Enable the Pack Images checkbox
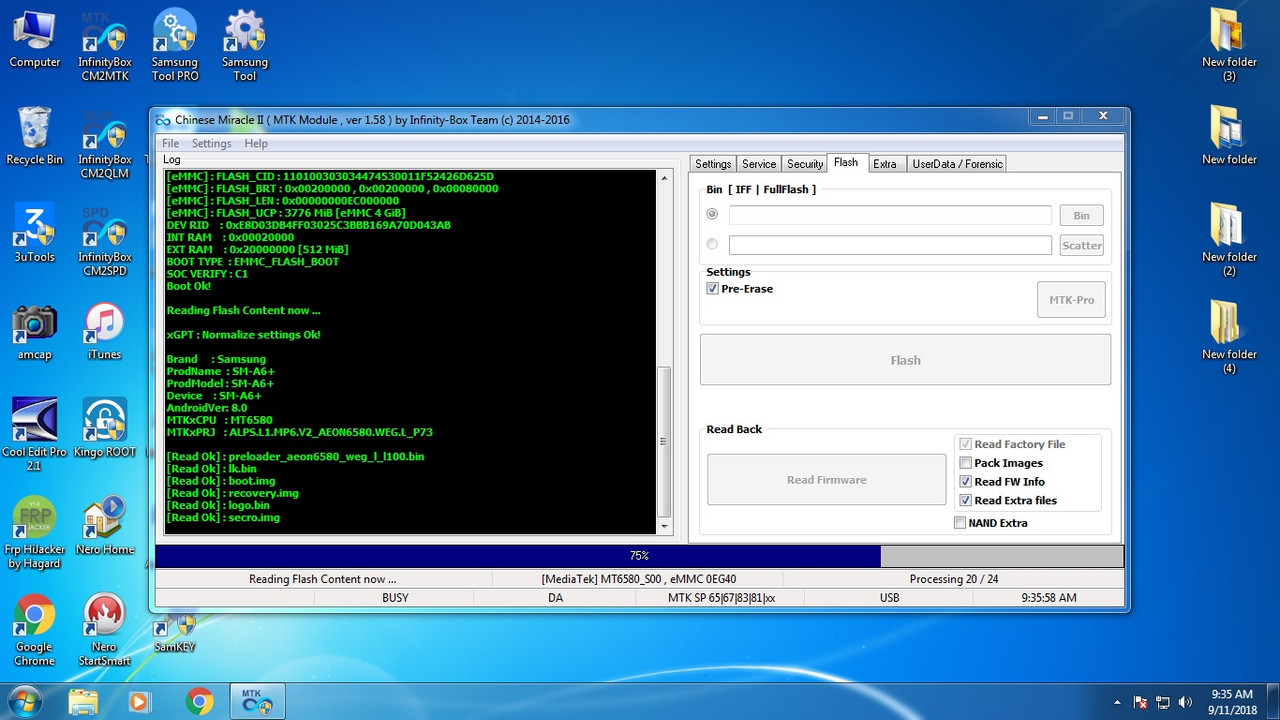This screenshot has height=720, width=1280. tap(965, 463)
